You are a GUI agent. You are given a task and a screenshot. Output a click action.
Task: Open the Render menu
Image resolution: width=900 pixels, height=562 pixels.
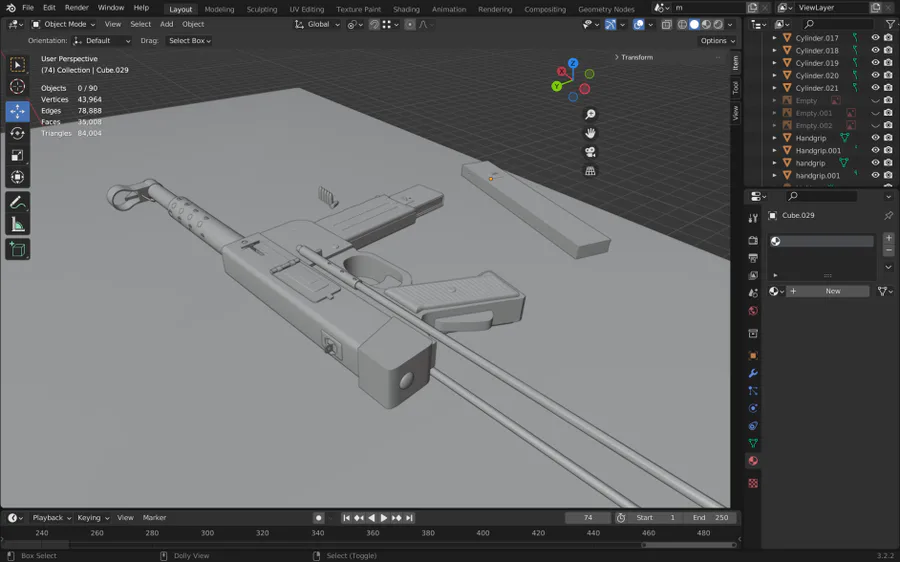point(76,8)
